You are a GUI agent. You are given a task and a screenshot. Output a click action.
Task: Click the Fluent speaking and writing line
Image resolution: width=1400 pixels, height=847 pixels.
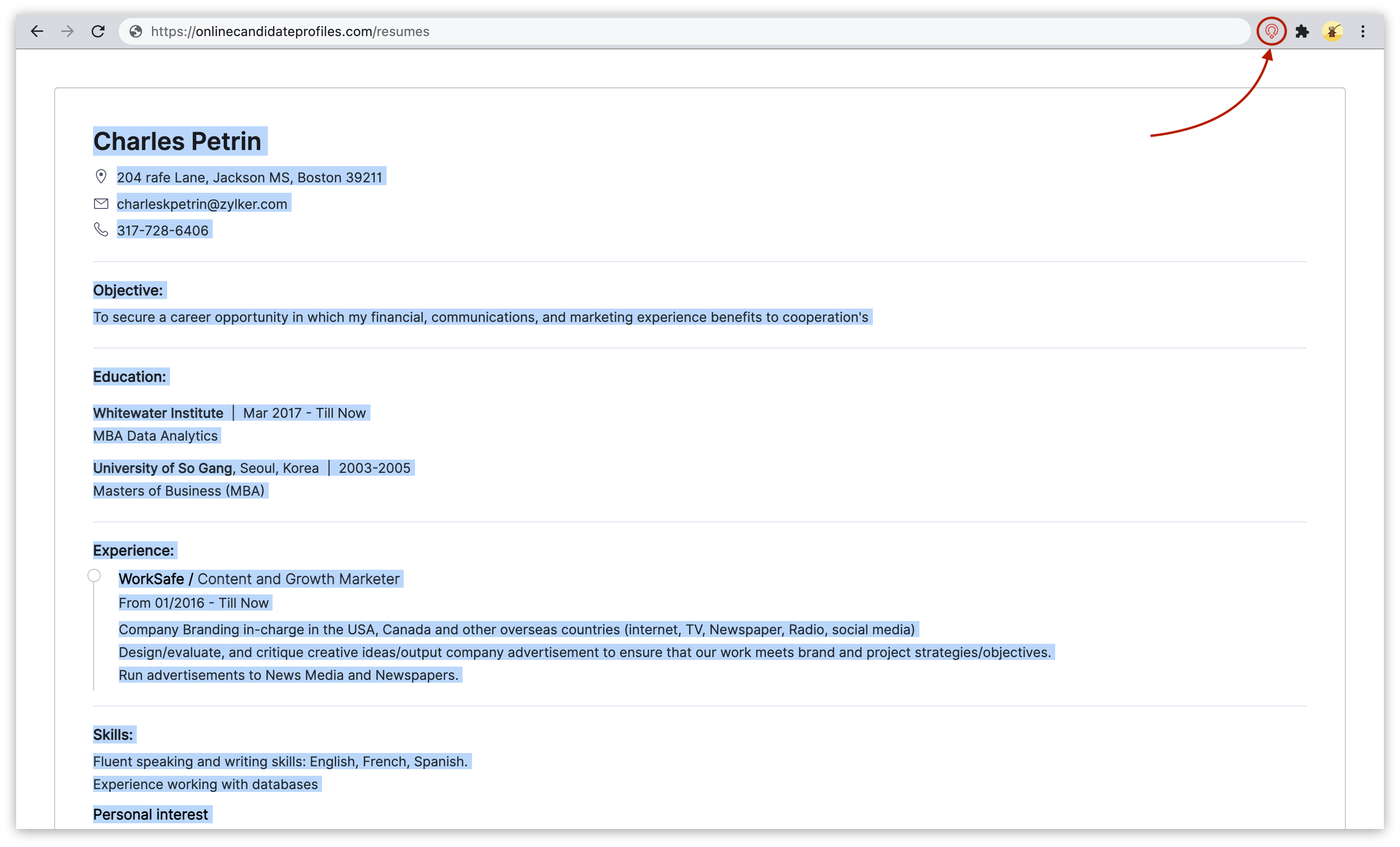coord(281,761)
